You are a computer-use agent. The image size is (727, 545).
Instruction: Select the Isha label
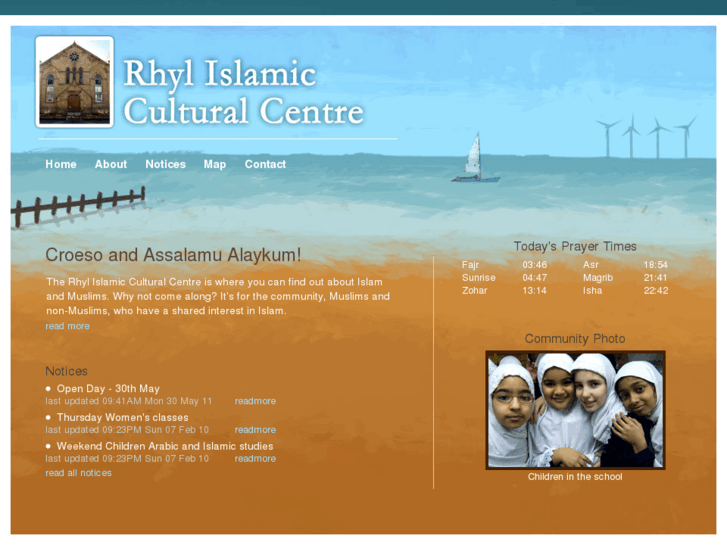(593, 291)
